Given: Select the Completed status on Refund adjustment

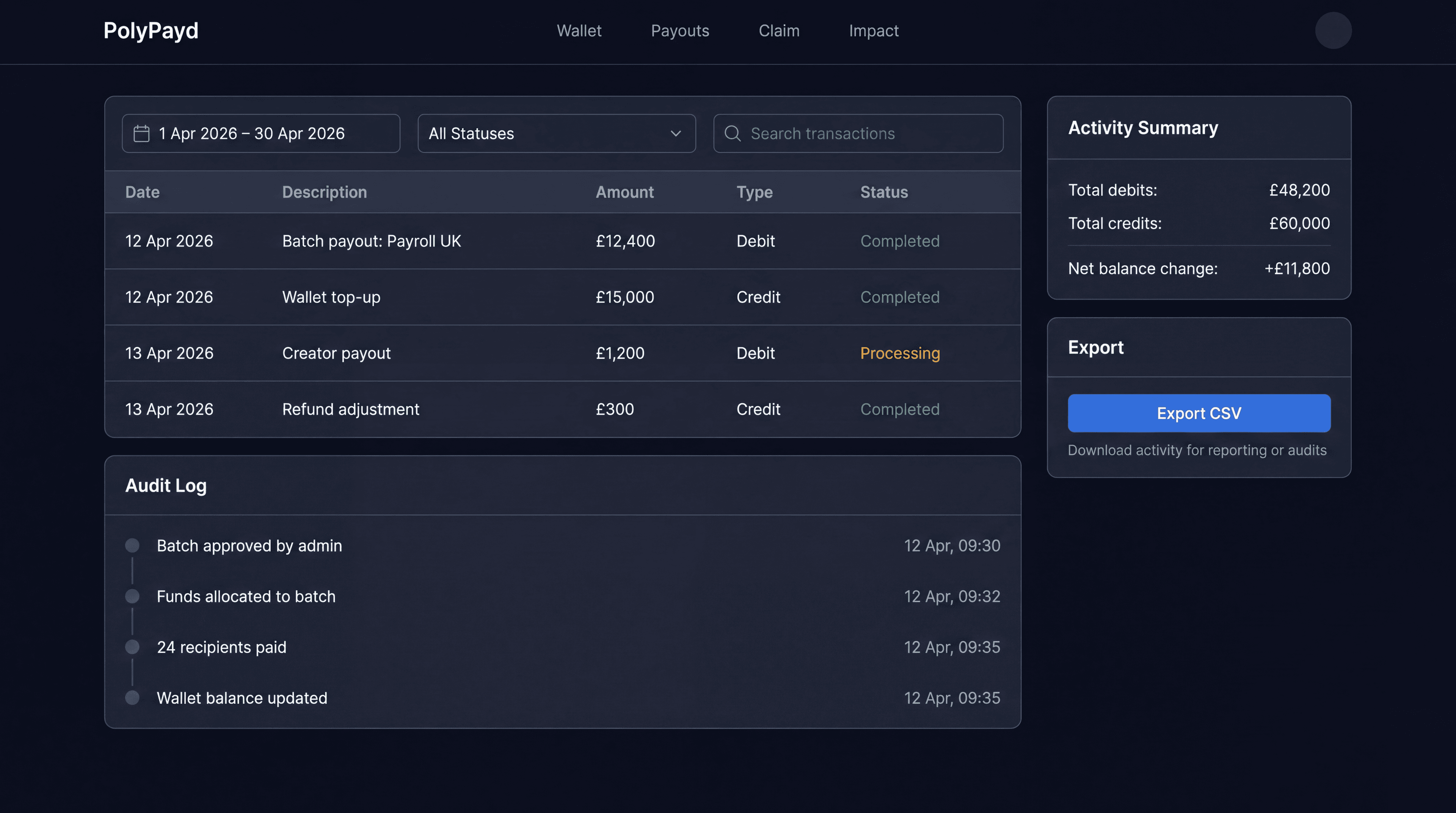Looking at the screenshot, I should [899, 409].
